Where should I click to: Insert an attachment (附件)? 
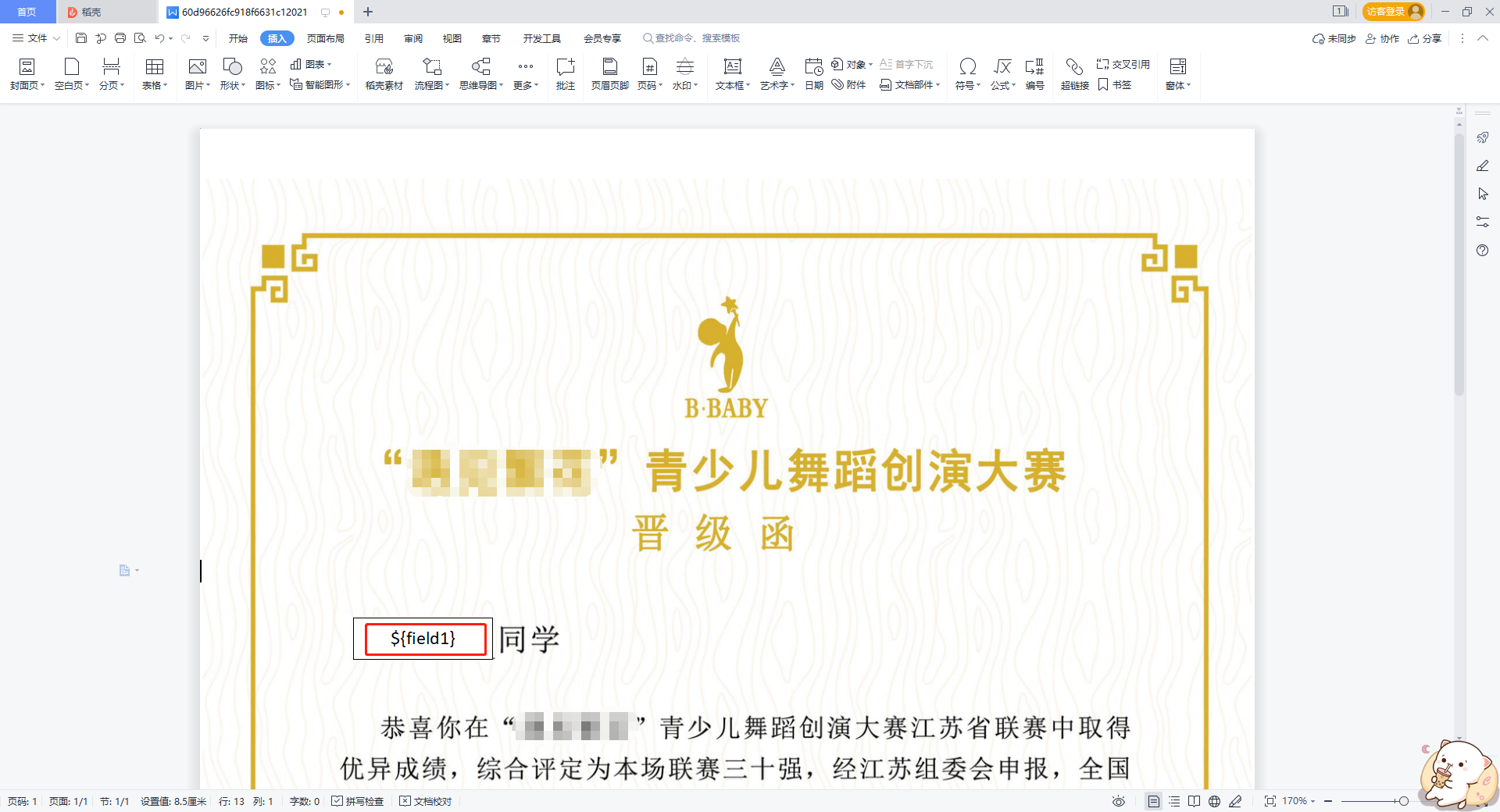click(849, 85)
